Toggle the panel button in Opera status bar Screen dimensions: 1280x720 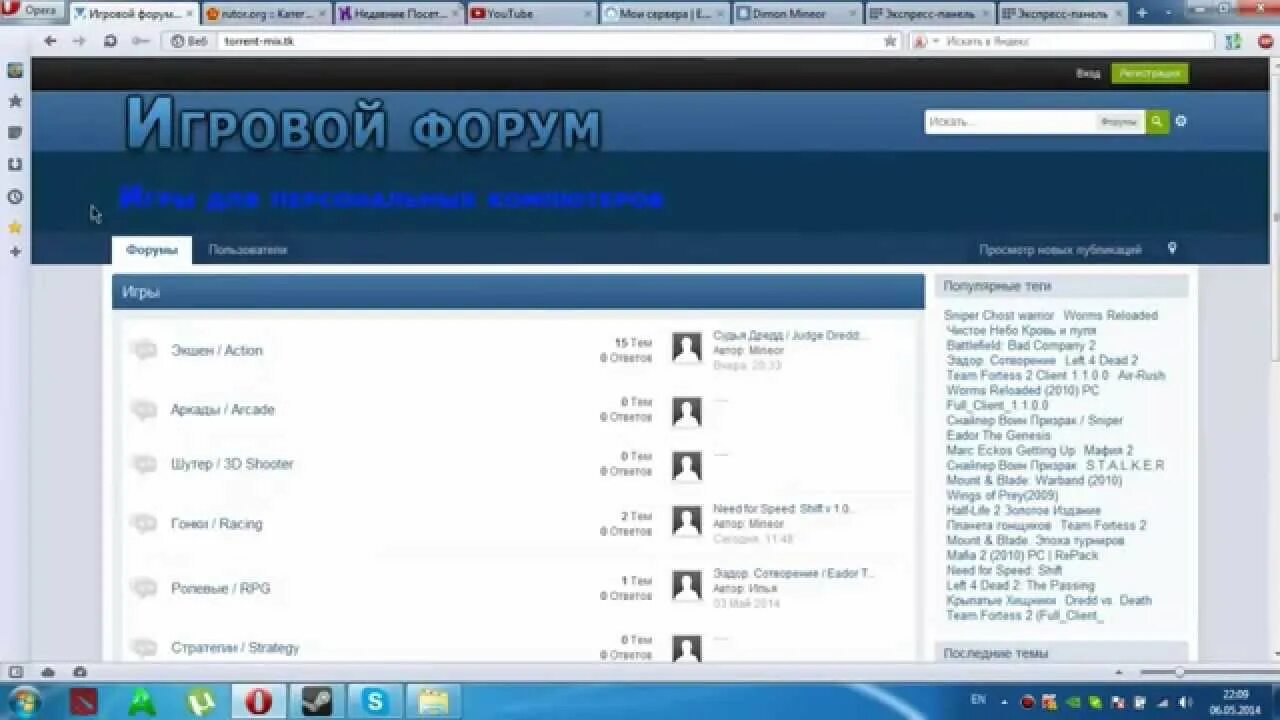pos(15,672)
